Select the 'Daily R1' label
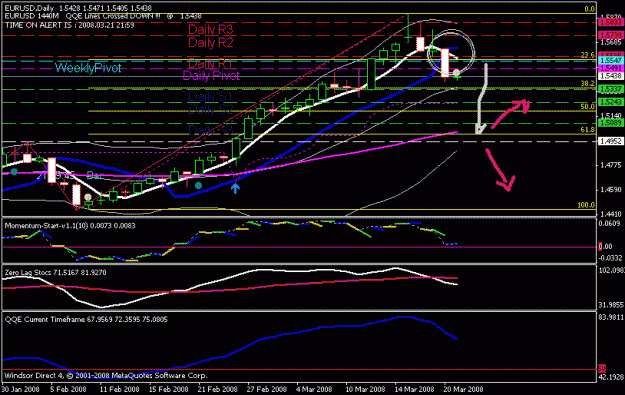This screenshot has width=625, height=395. click(210, 64)
